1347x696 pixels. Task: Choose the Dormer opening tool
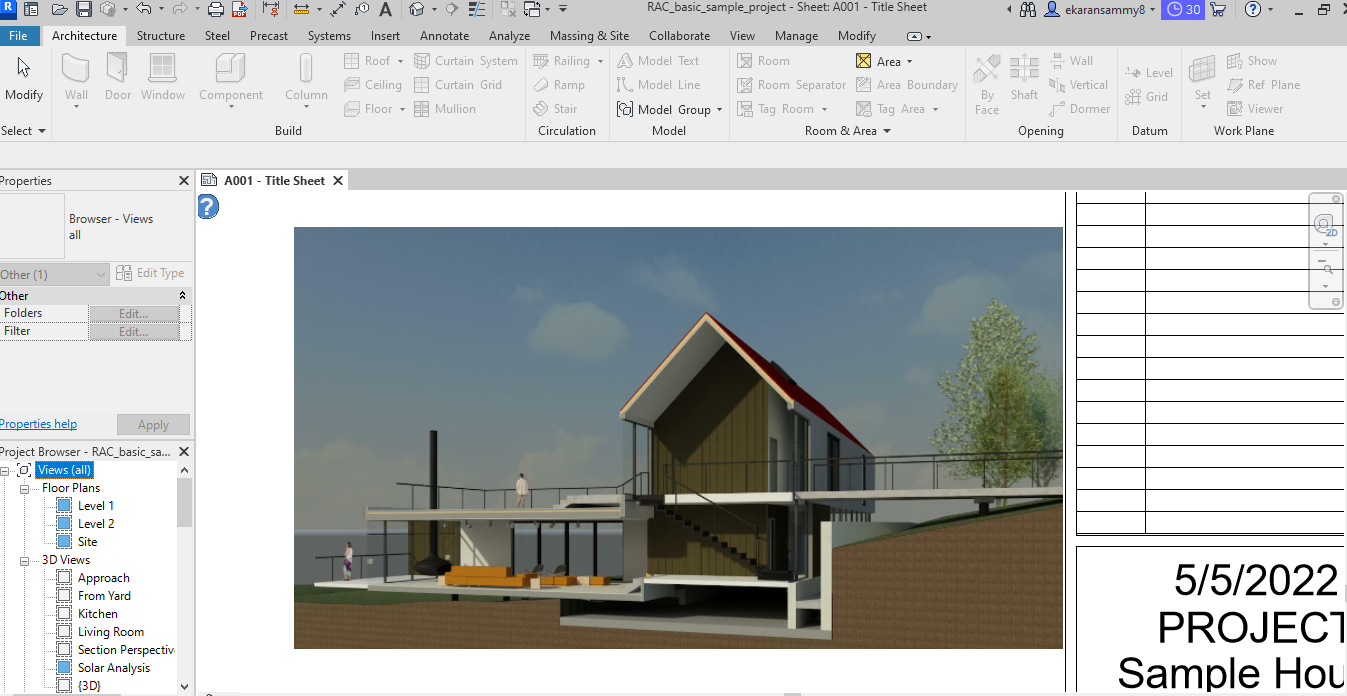[1080, 109]
